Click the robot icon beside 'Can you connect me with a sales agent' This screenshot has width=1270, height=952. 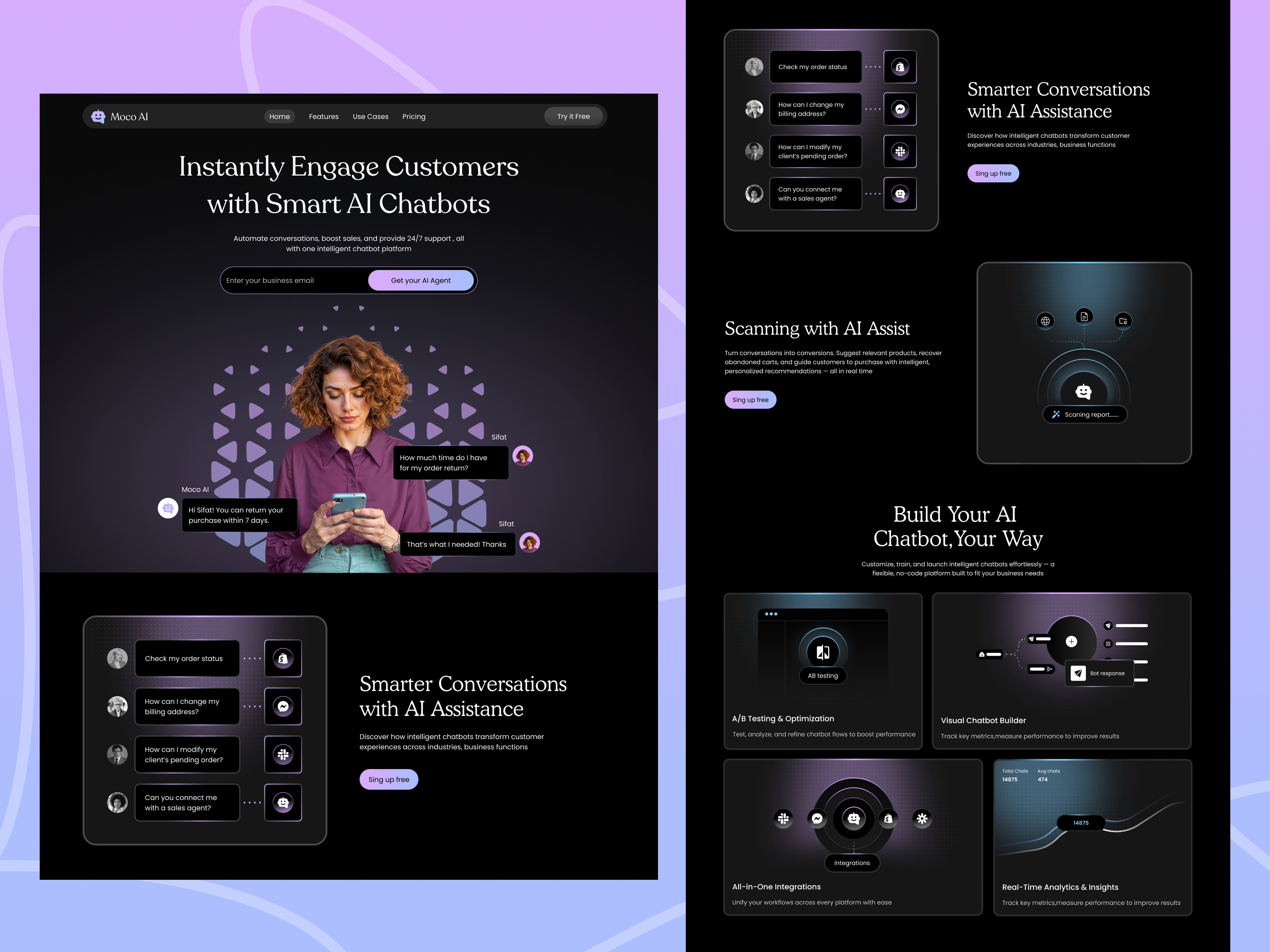click(x=283, y=803)
